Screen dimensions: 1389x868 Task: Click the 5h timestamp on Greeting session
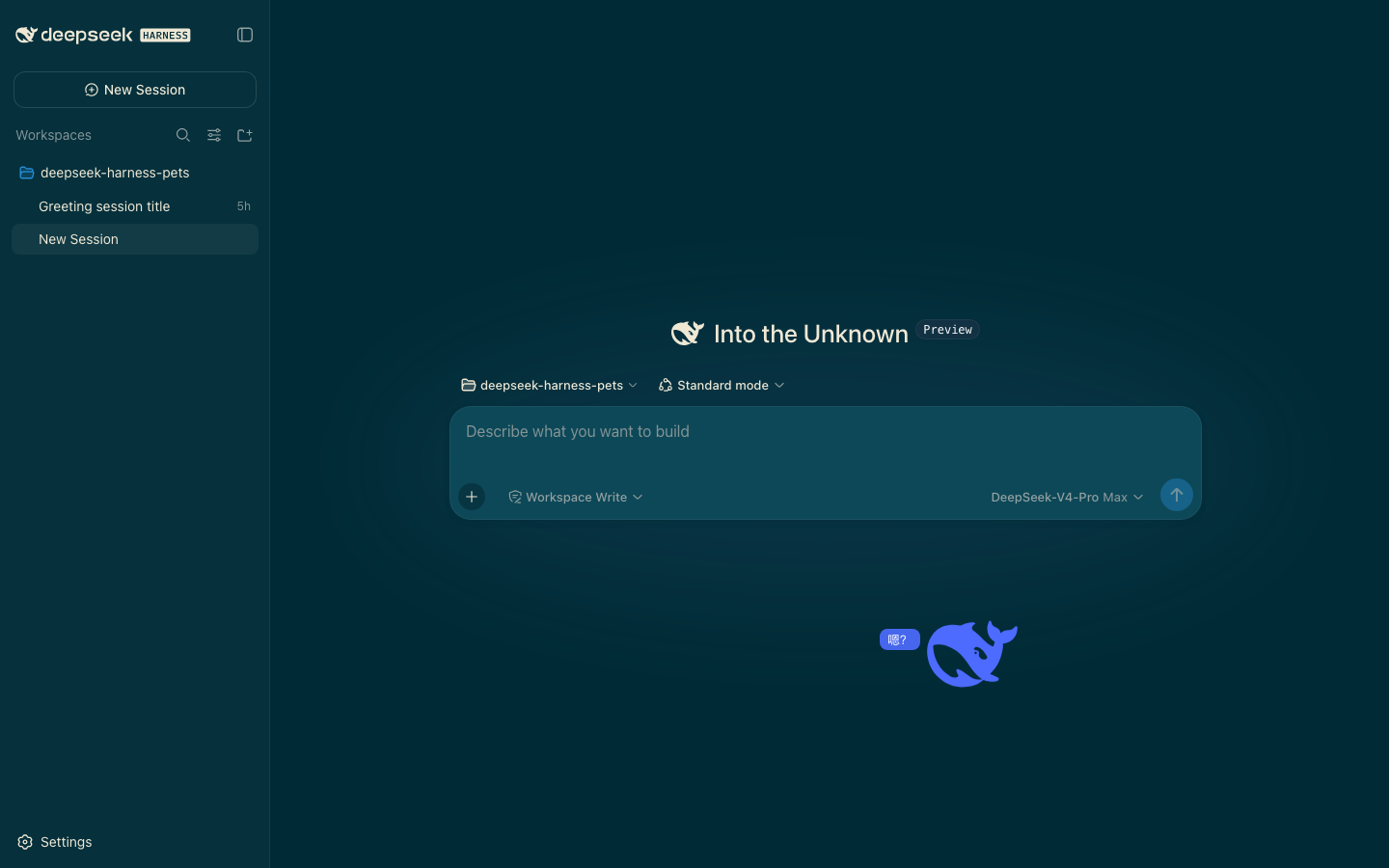pos(244,206)
